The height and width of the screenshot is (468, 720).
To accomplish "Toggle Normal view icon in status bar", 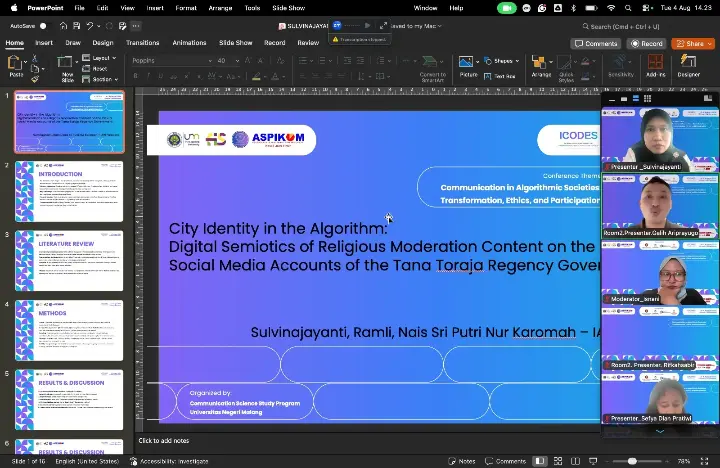I will pyautogui.click(x=540, y=461).
